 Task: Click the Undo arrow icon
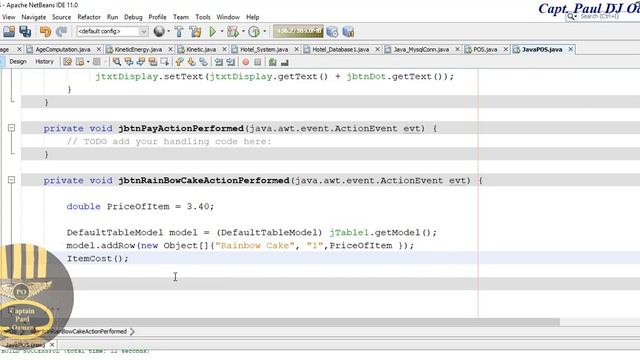[45, 31]
